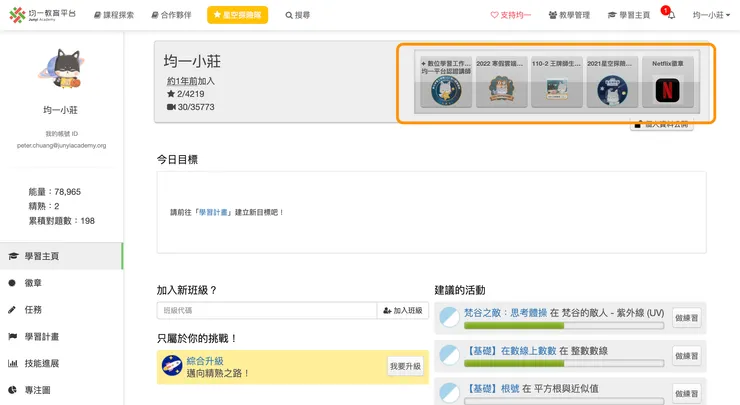Click the graduation cap sidebar icon
Image resolution: width=740 pixels, height=405 pixels.
[13, 256]
